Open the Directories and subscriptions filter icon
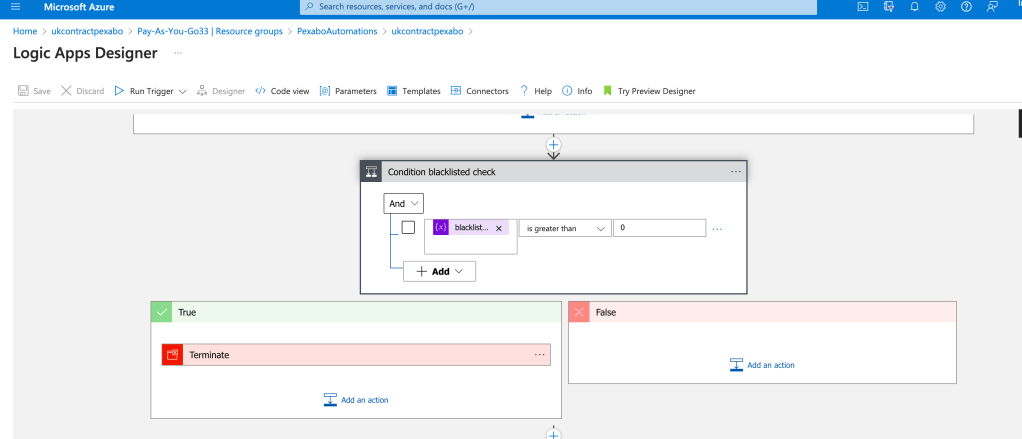1022x439 pixels. click(888, 7)
